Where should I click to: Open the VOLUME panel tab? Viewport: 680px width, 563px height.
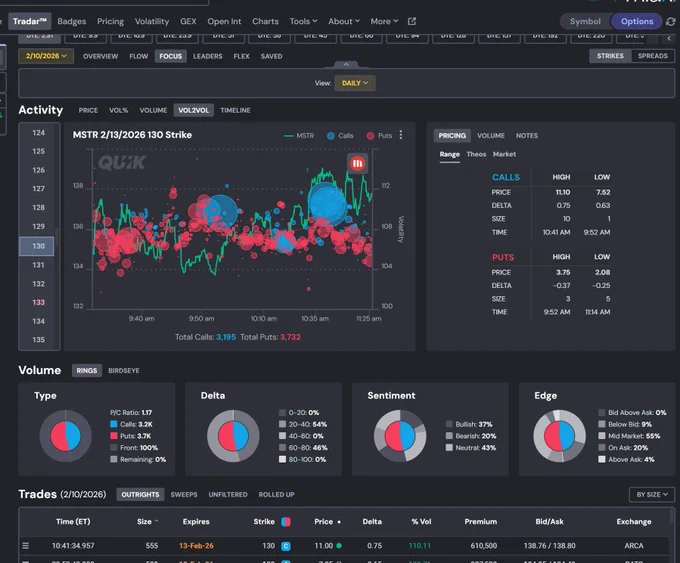(491, 136)
